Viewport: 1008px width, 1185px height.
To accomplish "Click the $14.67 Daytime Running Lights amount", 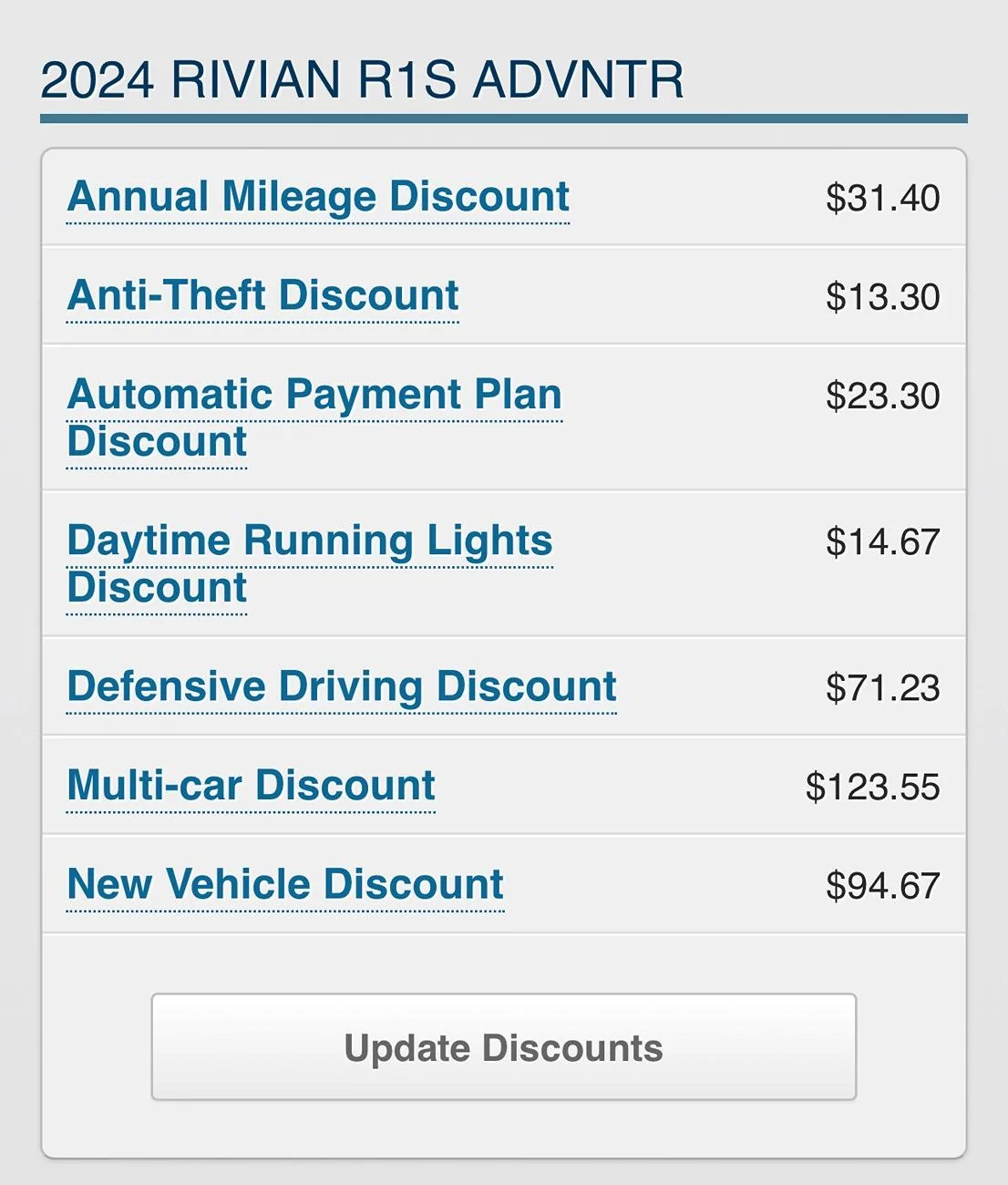I will tap(882, 542).
